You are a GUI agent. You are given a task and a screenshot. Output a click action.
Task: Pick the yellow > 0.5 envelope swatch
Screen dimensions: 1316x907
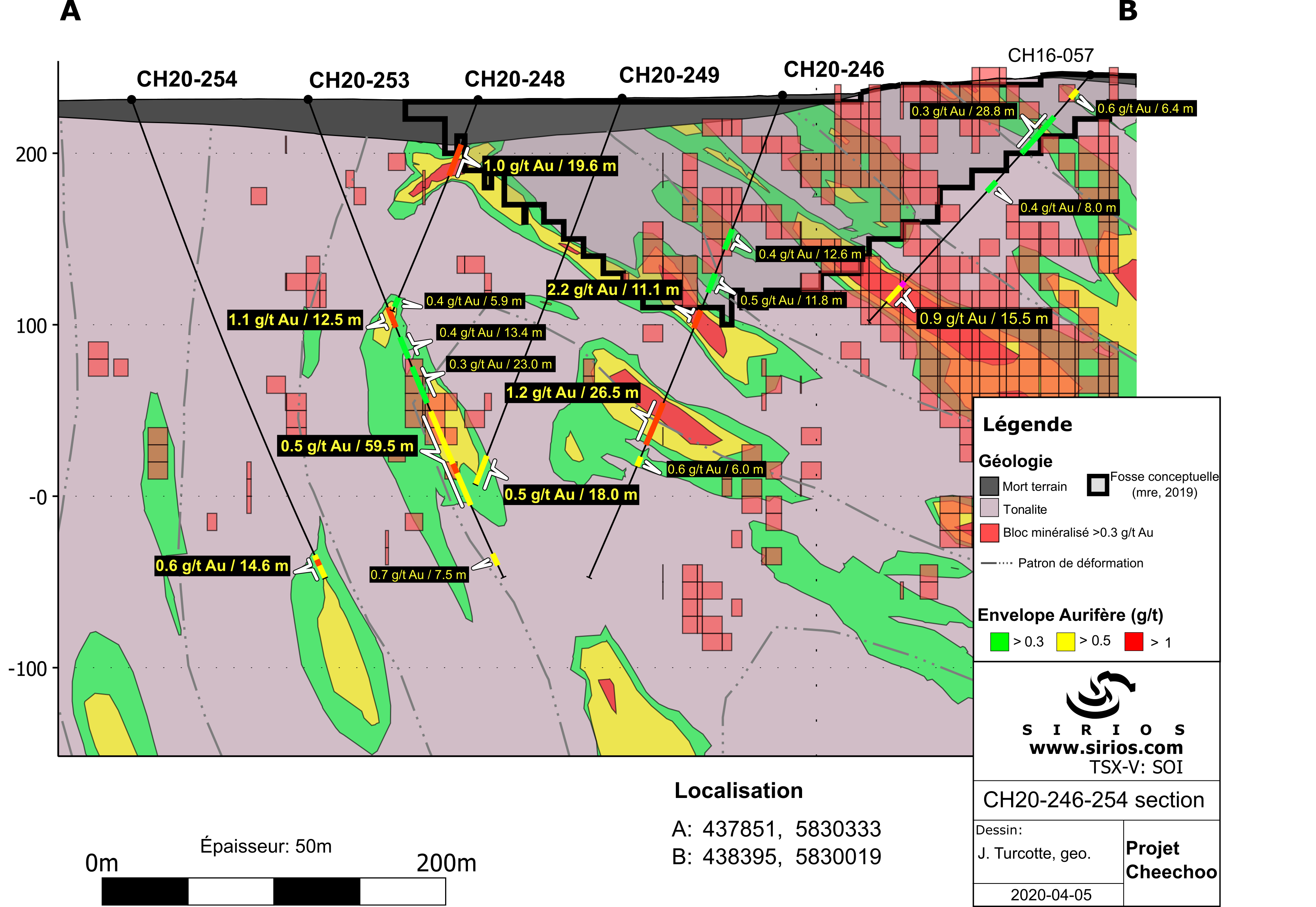tap(1065, 642)
